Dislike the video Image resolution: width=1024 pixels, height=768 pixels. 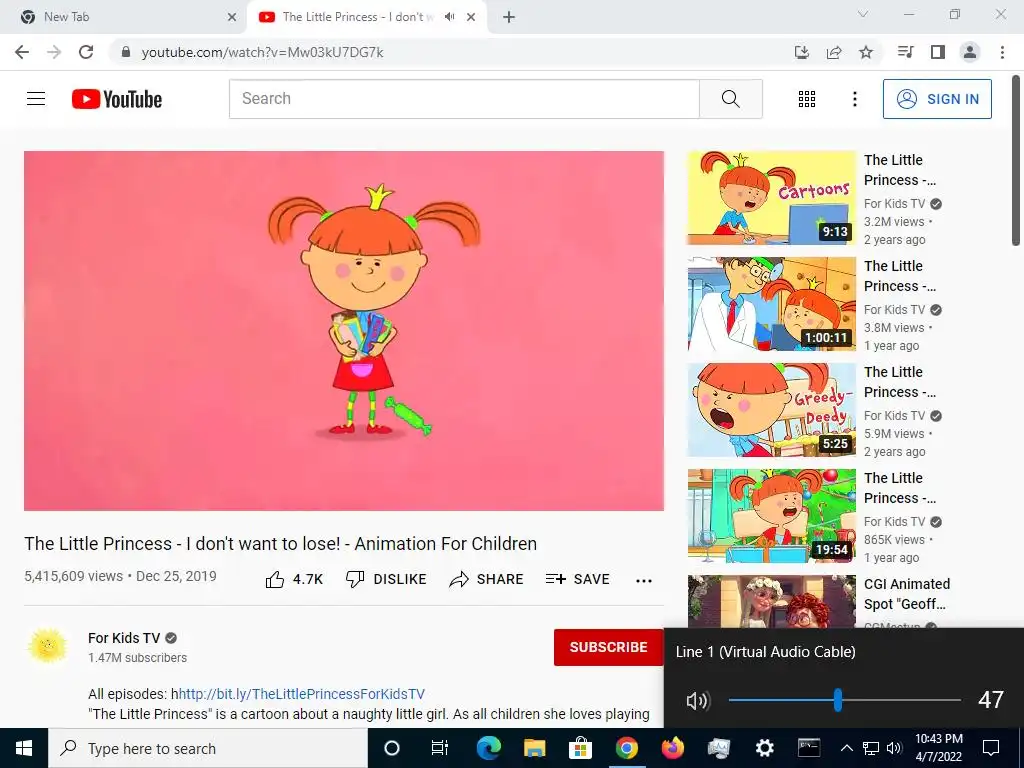click(x=386, y=579)
